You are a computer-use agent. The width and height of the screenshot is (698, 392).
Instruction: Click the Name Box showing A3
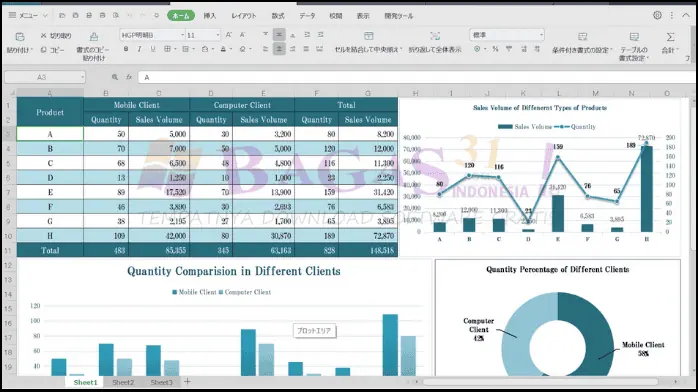coord(45,77)
